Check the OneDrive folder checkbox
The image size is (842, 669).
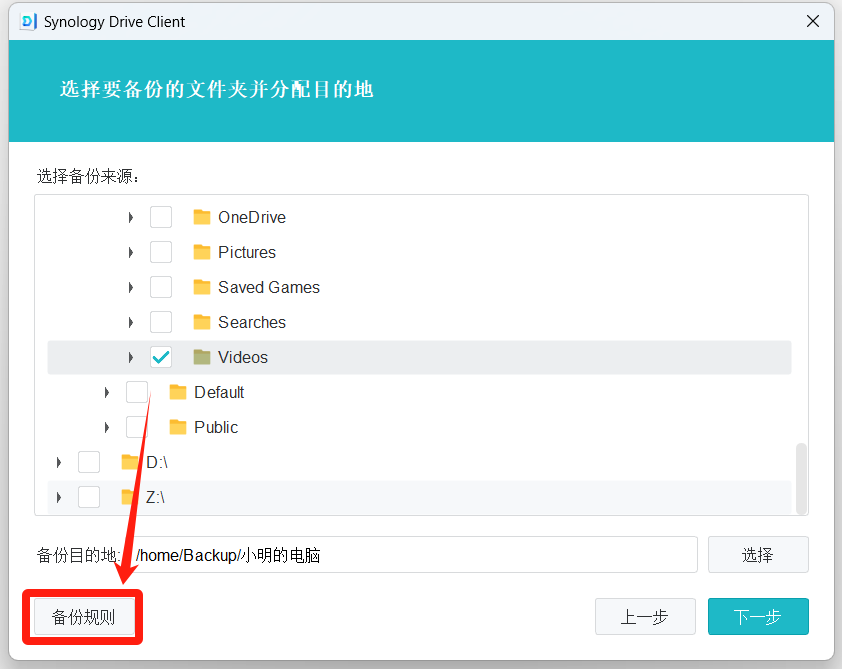tap(161, 217)
